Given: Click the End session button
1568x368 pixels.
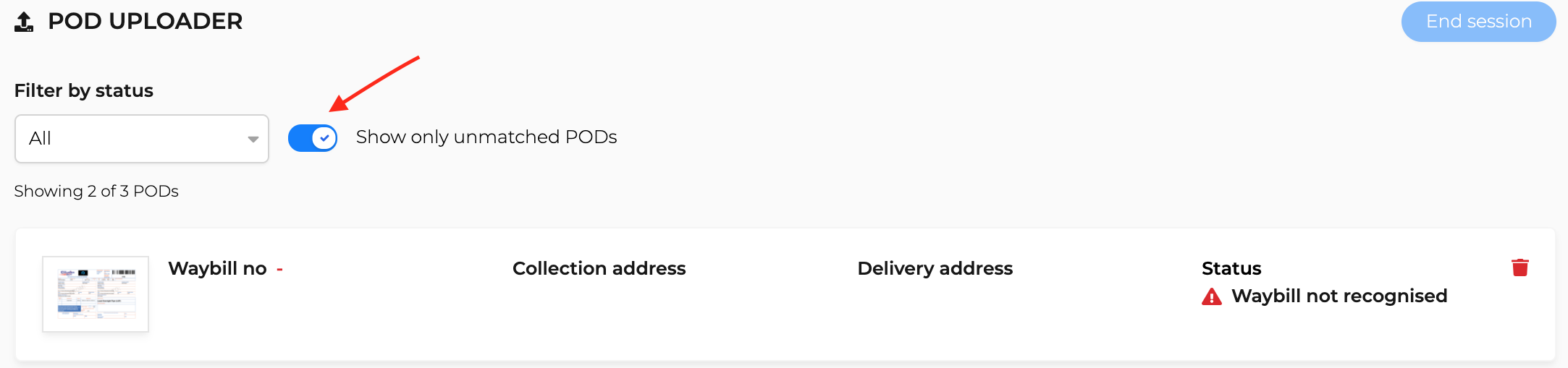Looking at the screenshot, I should click(1478, 22).
